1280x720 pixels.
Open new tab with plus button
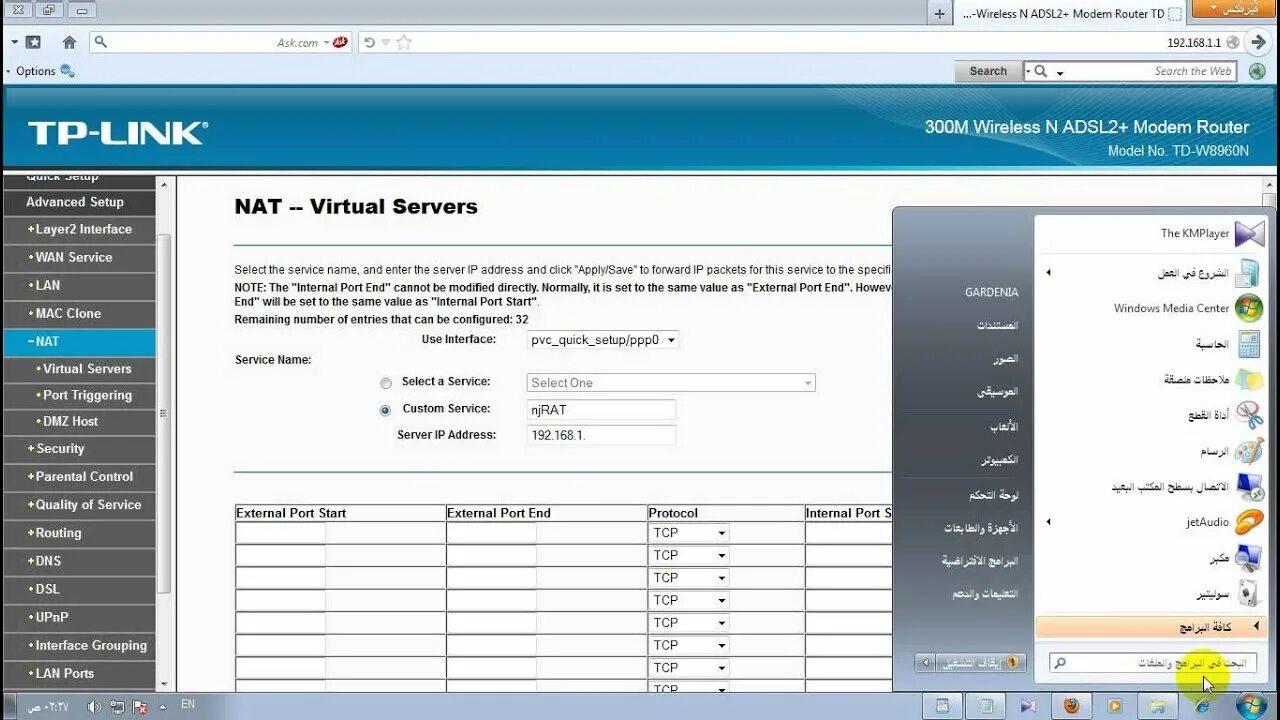pyautogui.click(x=939, y=14)
